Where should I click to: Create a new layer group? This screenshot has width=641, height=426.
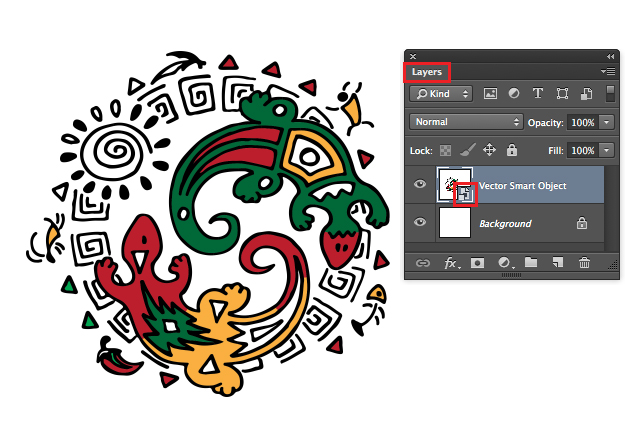(x=531, y=263)
